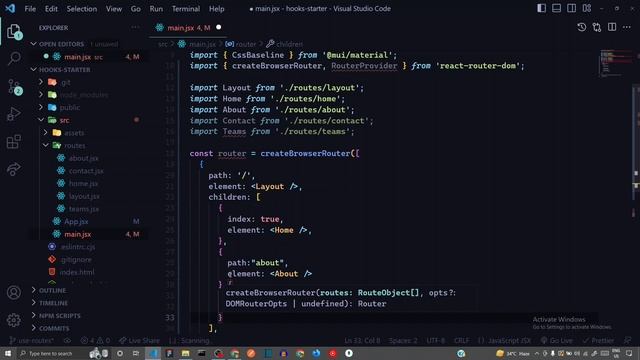The image size is (640, 360).
Task: Collapse the HOOKS-STARTER folder section
Action: pyautogui.click(x=64, y=70)
